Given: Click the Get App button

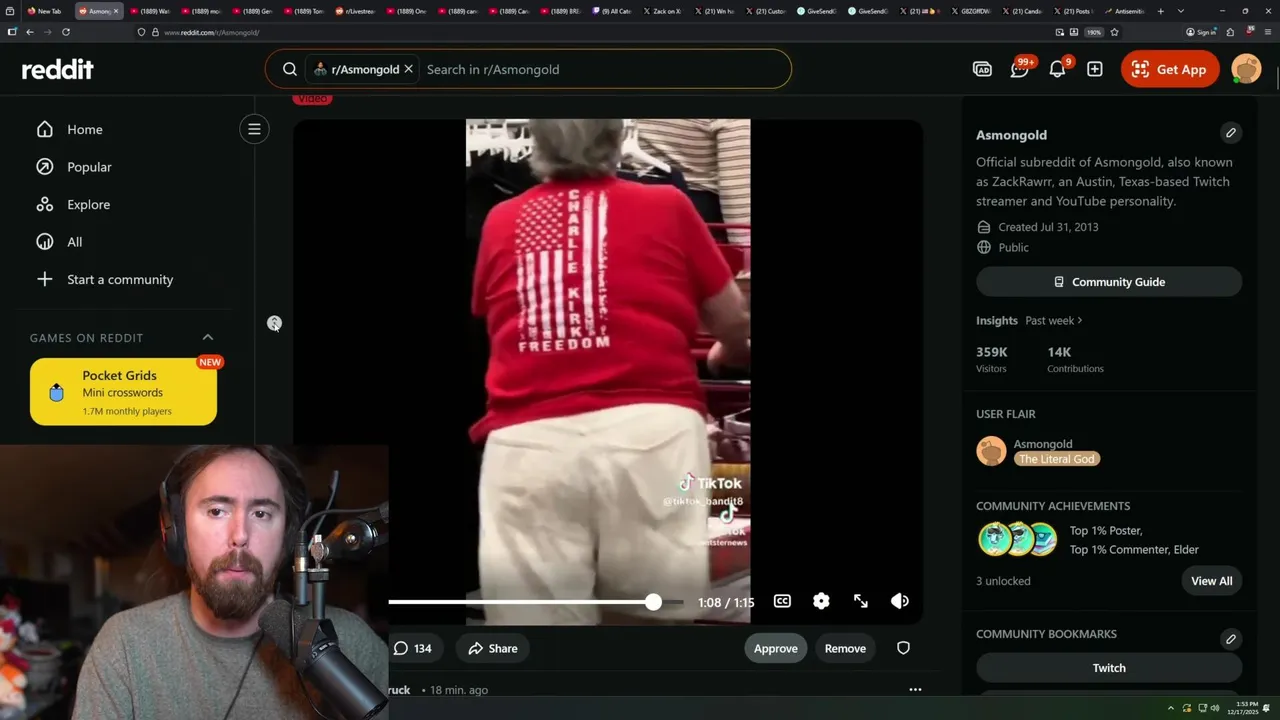Looking at the screenshot, I should click(1170, 69).
